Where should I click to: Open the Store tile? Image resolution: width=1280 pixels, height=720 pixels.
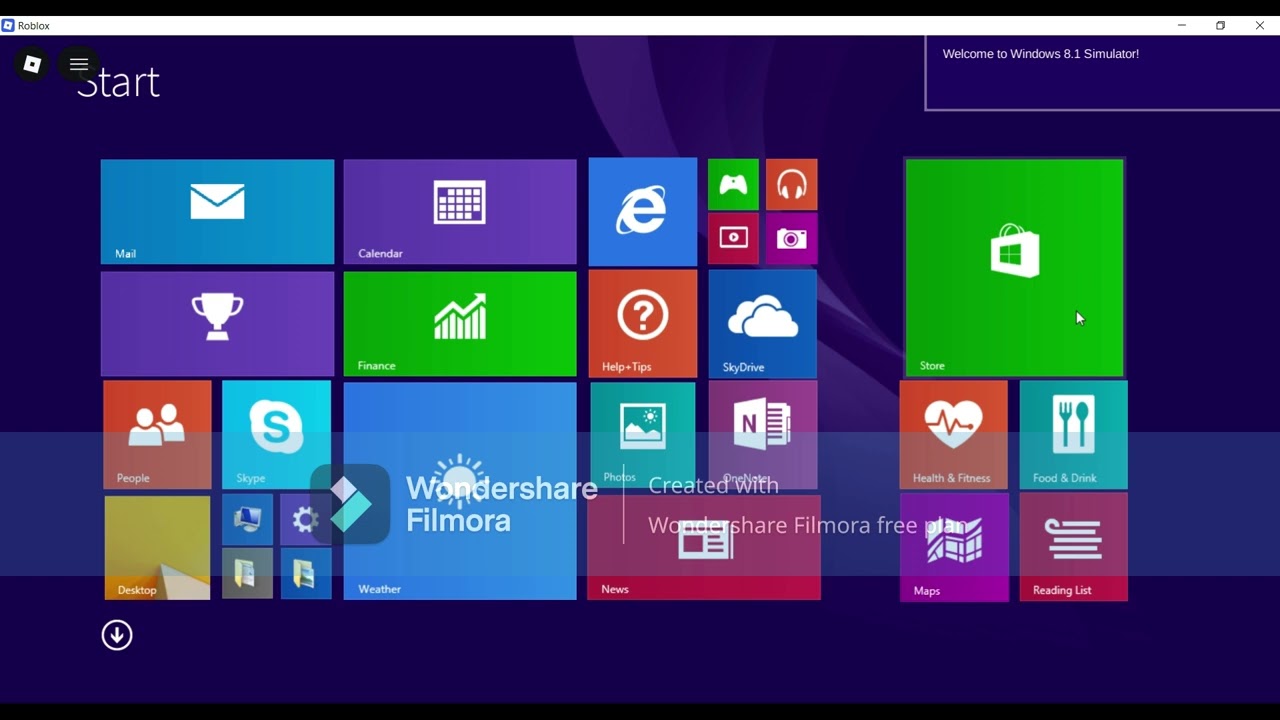(1014, 267)
